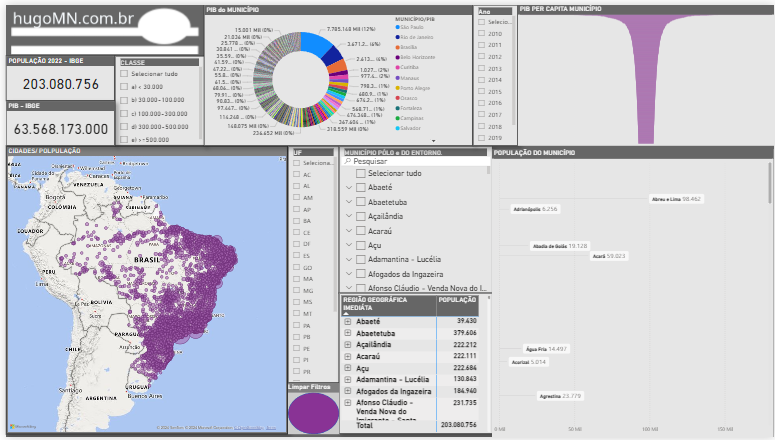Sort by REGIÃO GEOGRÁFICA IMEDIATA header

click(x=384, y=303)
